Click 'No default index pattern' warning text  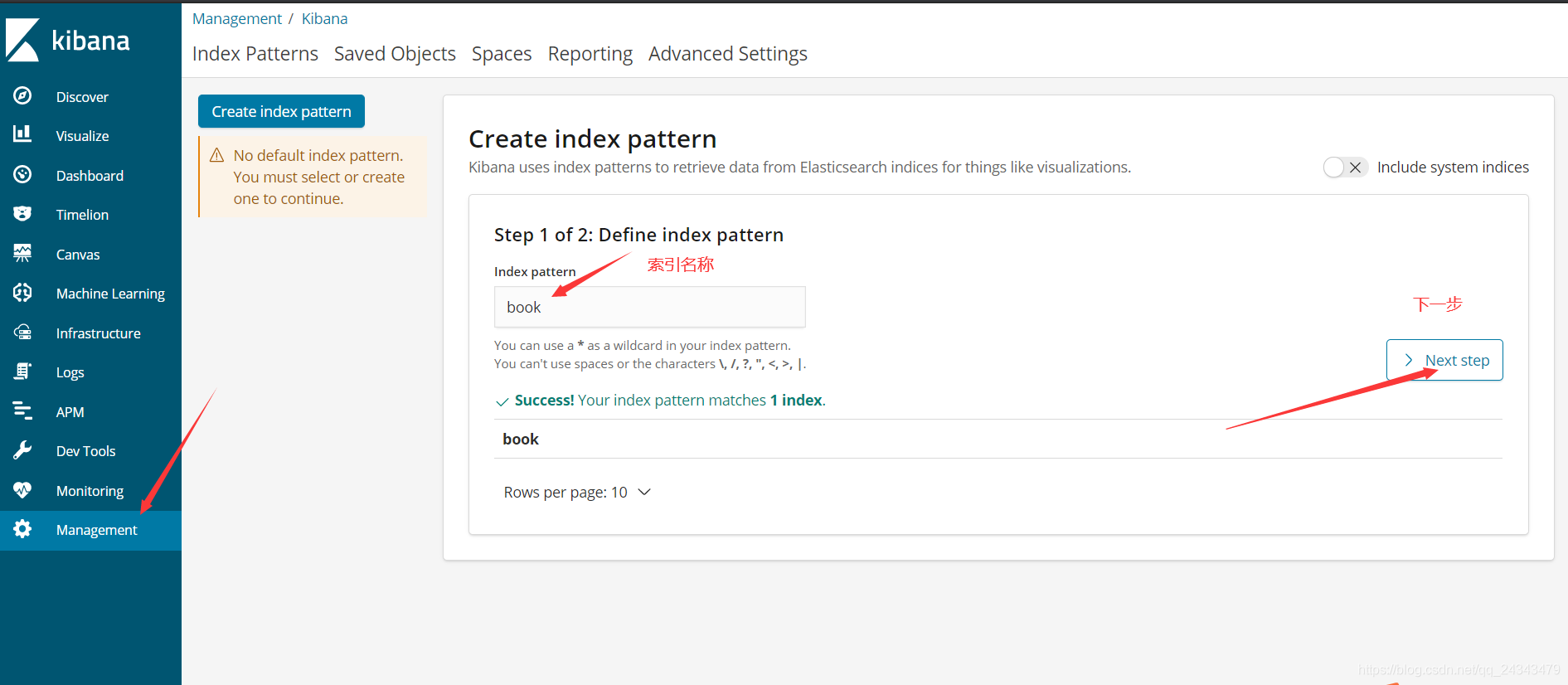click(x=319, y=177)
